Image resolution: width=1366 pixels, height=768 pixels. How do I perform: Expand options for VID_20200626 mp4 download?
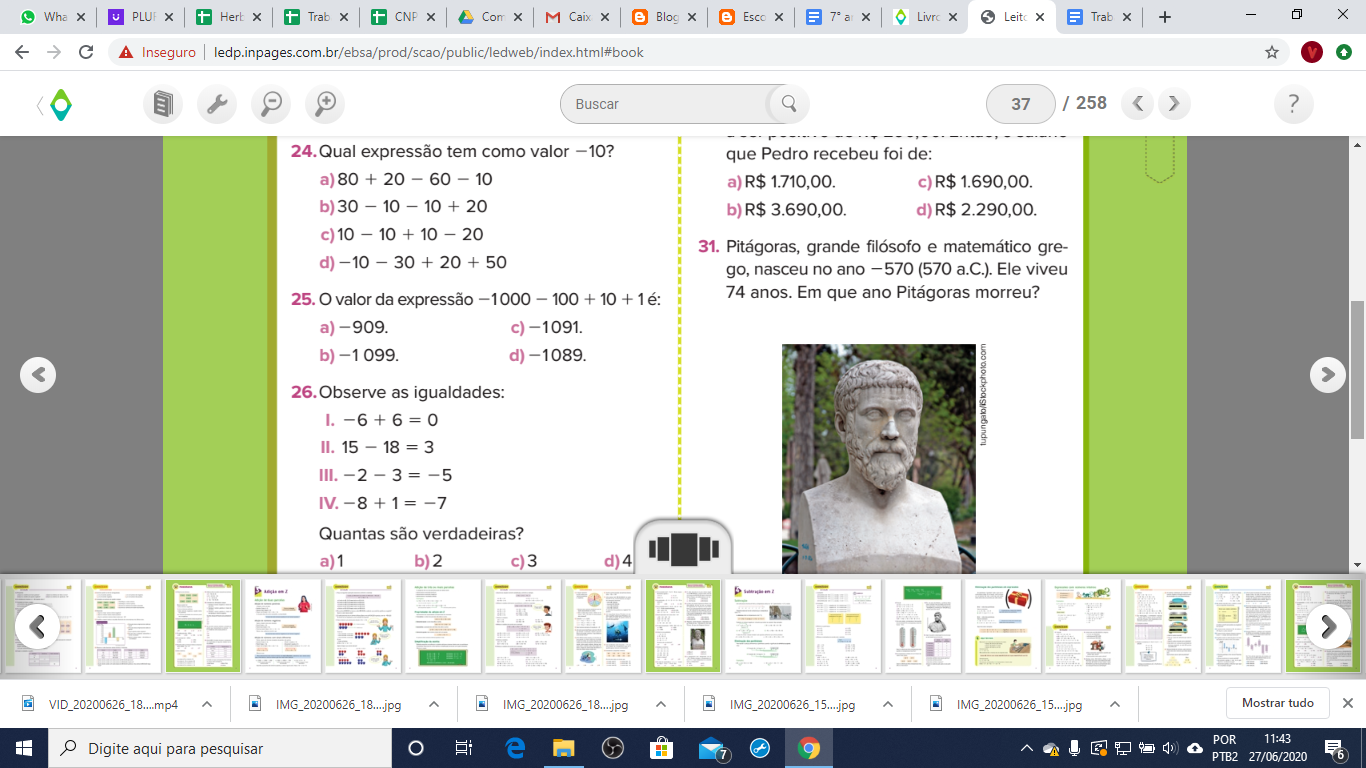[x=207, y=704]
